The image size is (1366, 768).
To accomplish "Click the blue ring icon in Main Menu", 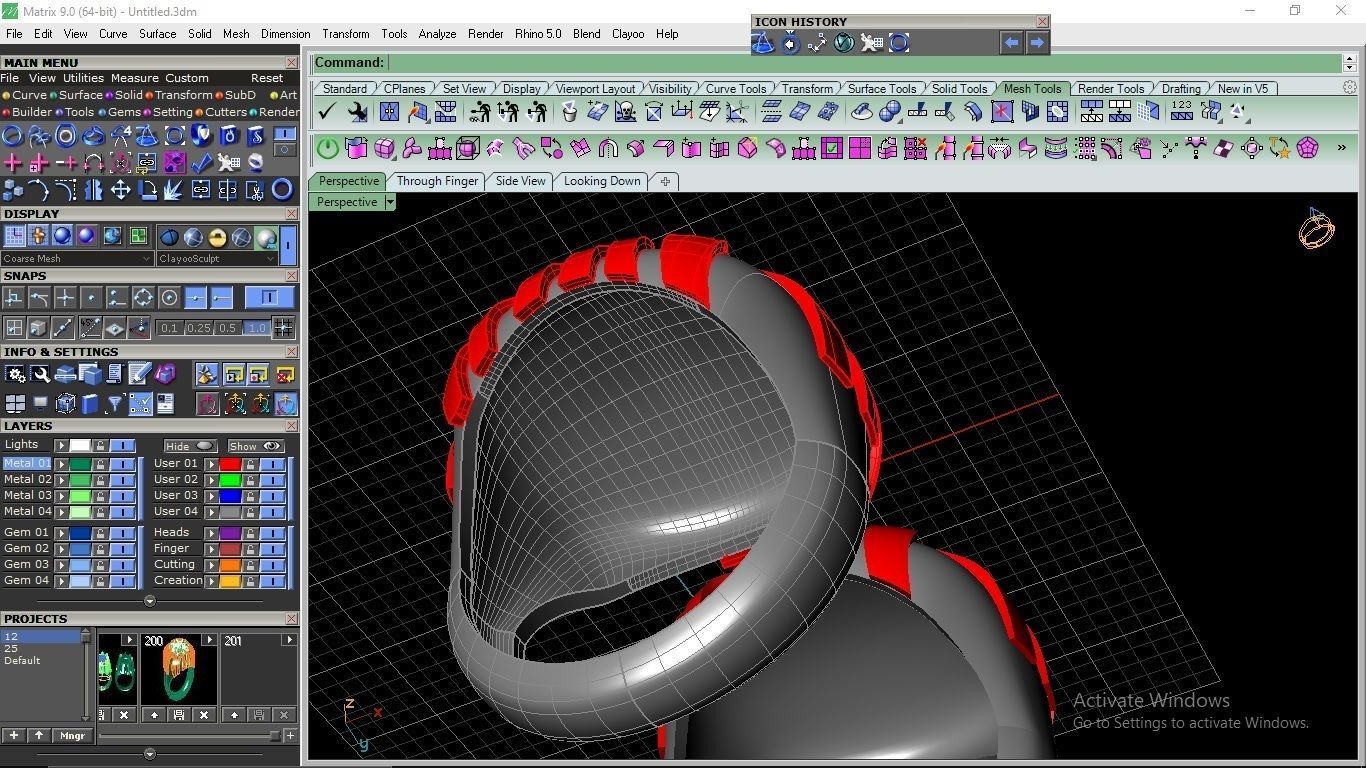I will point(282,189).
